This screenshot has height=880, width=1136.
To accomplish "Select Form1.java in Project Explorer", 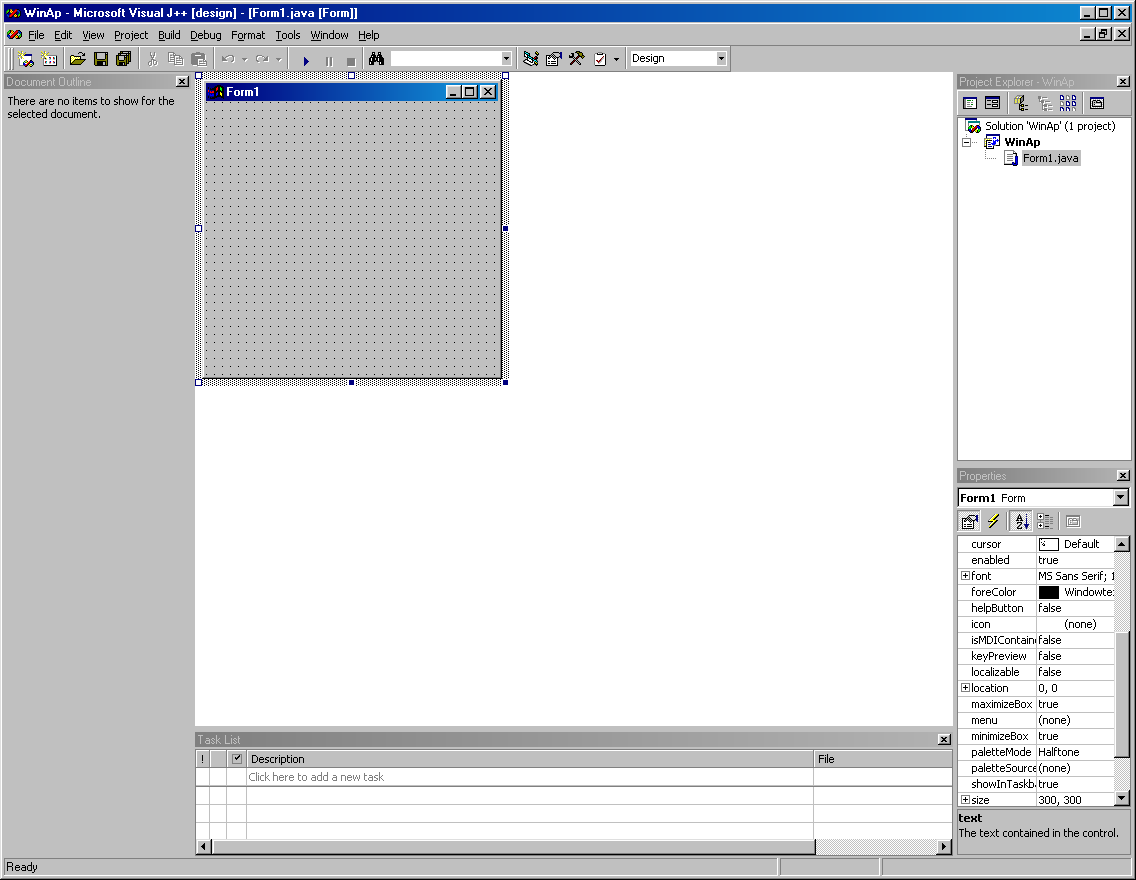I will pos(1051,158).
